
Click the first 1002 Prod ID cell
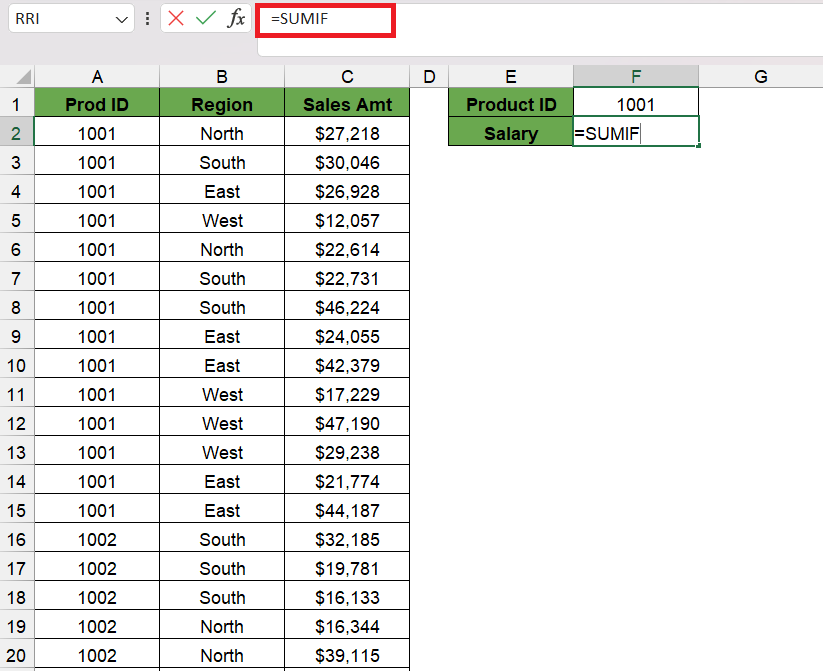[x=97, y=539]
